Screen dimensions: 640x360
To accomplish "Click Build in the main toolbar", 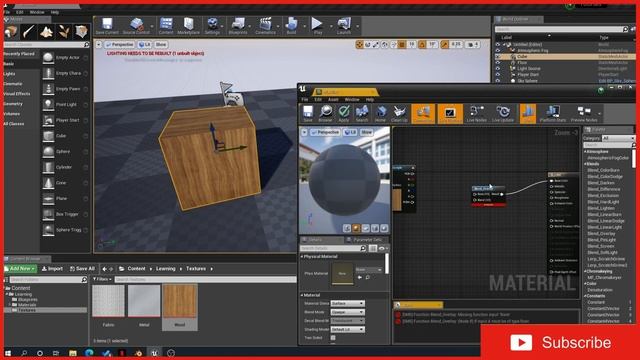I will coord(291,26).
